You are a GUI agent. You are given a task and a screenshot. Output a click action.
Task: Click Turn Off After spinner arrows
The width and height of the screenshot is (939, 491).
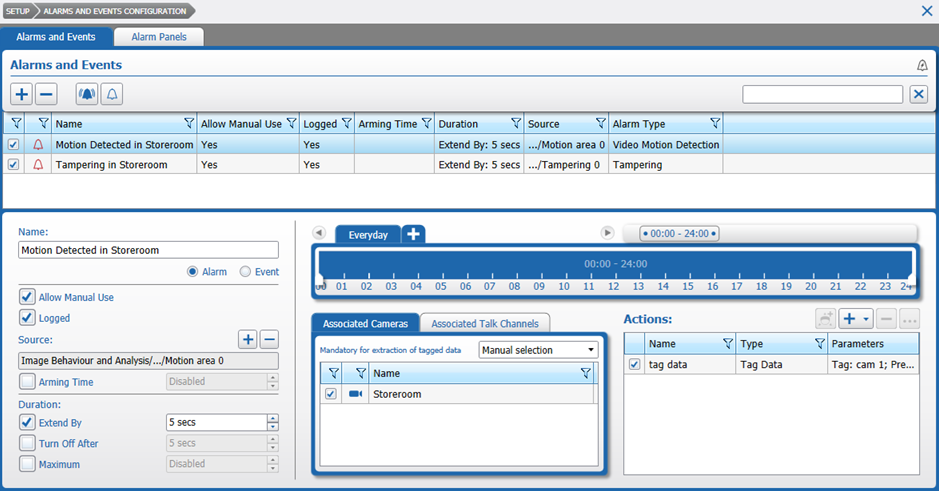coord(273,443)
